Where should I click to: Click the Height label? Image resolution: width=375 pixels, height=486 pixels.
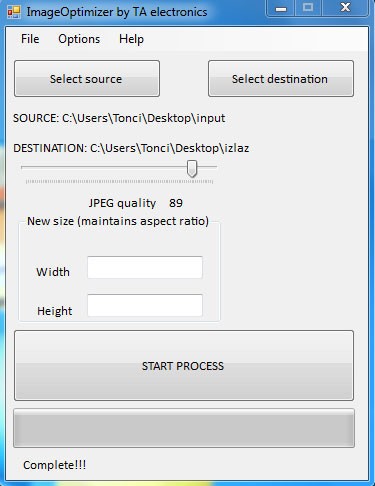point(54,311)
